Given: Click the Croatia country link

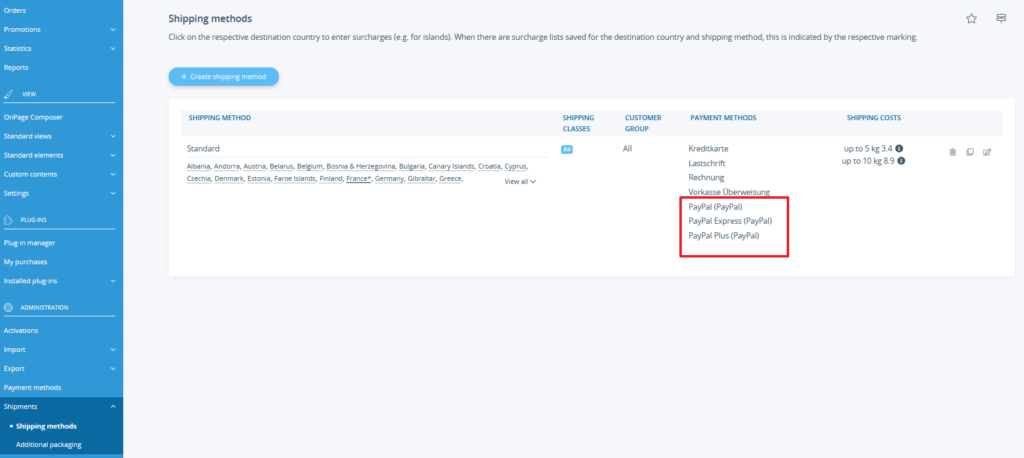Looking at the screenshot, I should pyautogui.click(x=489, y=167).
